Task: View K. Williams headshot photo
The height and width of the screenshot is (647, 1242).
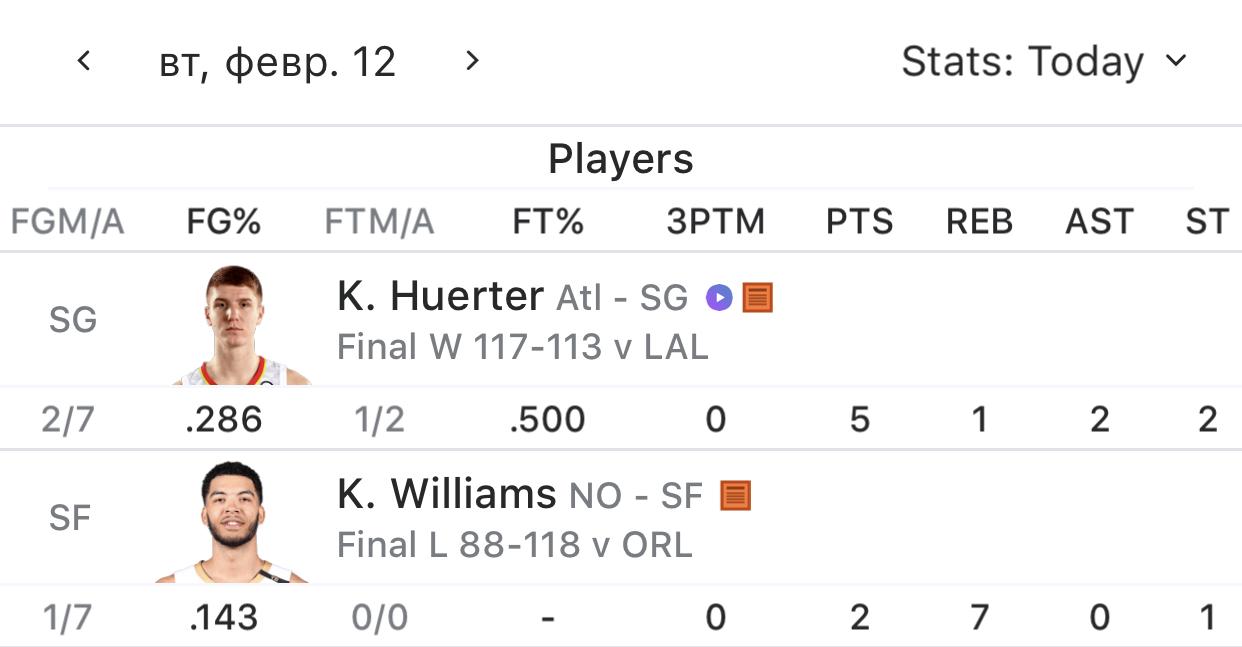Action: pyautogui.click(x=233, y=522)
